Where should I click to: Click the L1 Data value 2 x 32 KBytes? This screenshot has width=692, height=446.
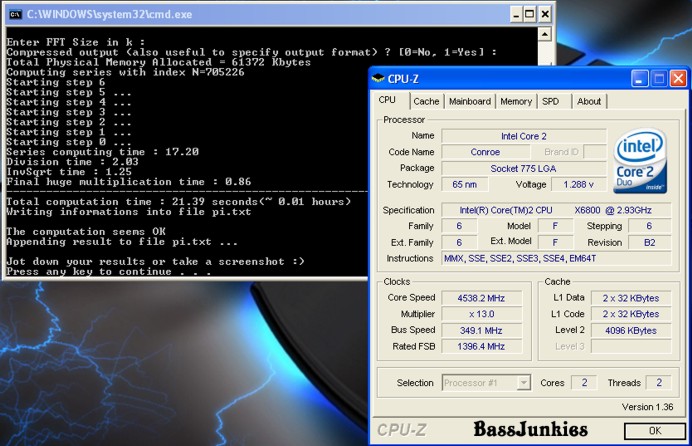pos(631,298)
